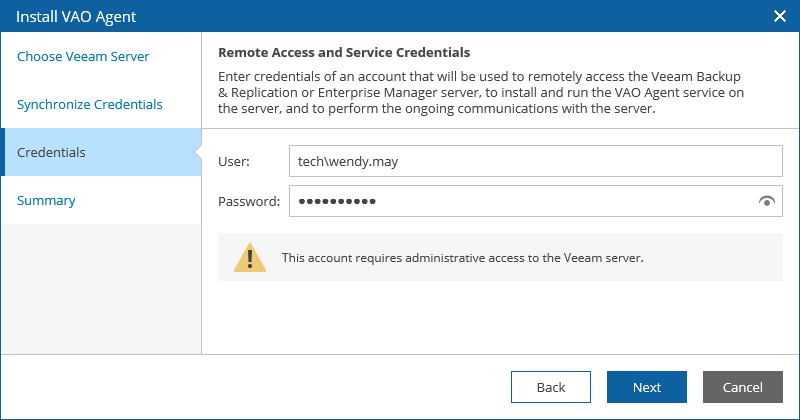Show password with the eye icon
Viewport: 800px width, 420px height.
click(x=766, y=201)
